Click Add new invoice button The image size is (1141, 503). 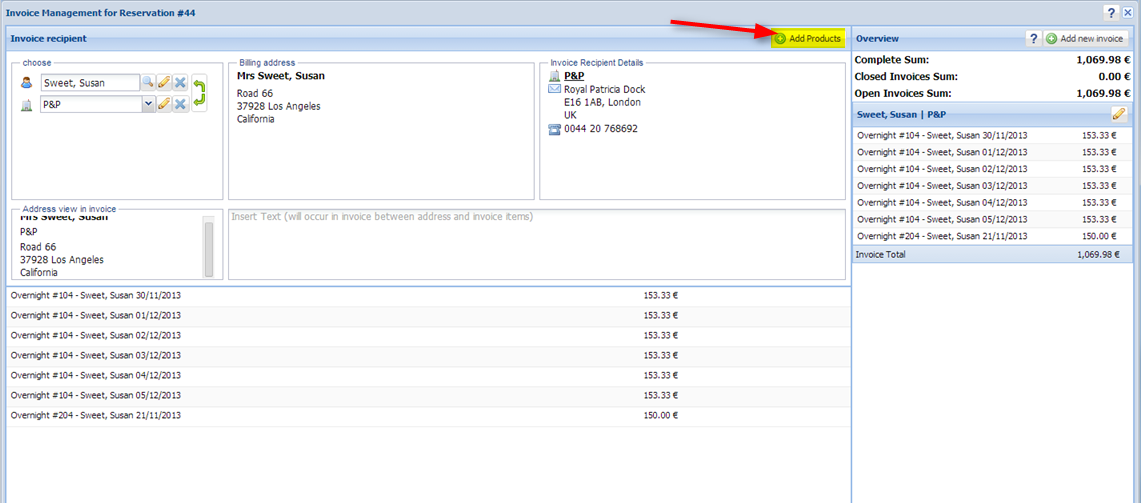[x=1086, y=38]
